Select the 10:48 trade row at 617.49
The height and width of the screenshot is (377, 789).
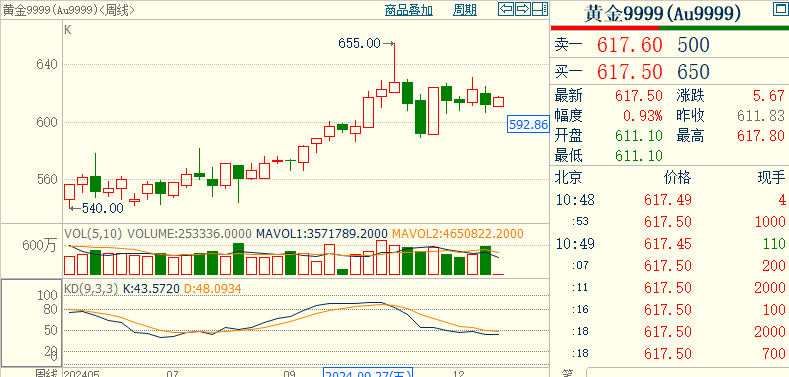670,200
